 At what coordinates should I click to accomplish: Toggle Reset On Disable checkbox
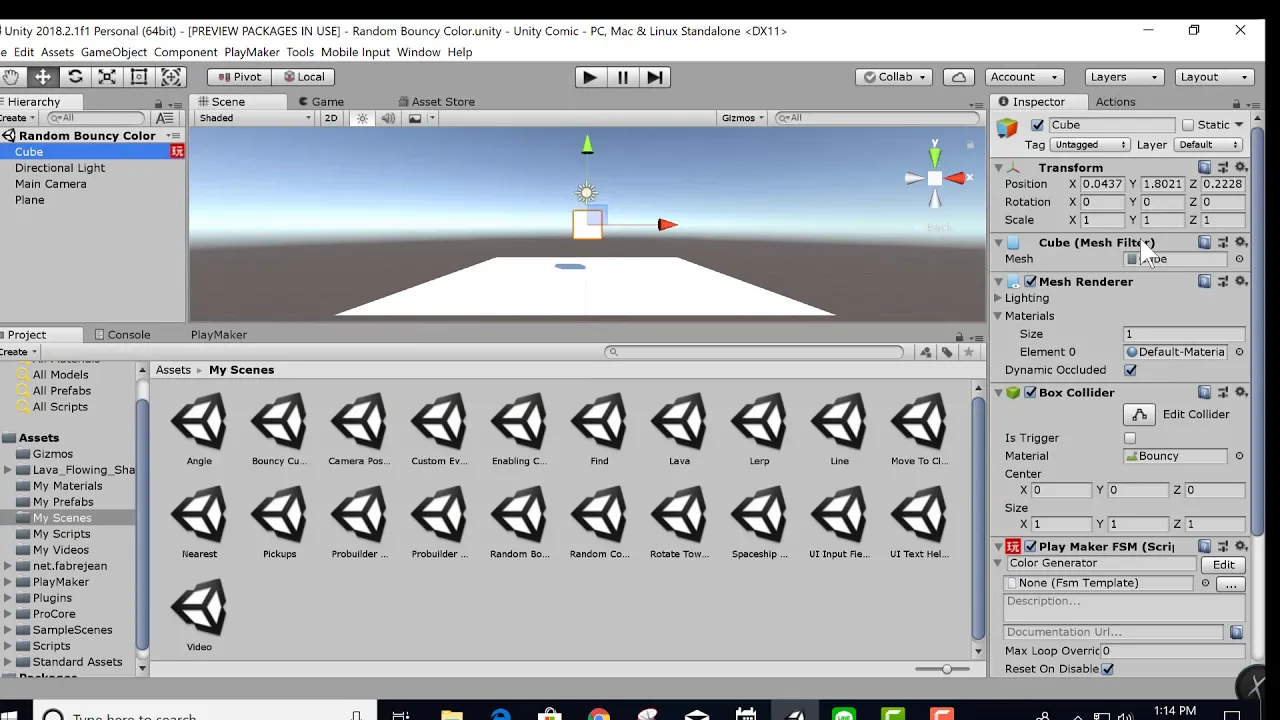(1108, 669)
